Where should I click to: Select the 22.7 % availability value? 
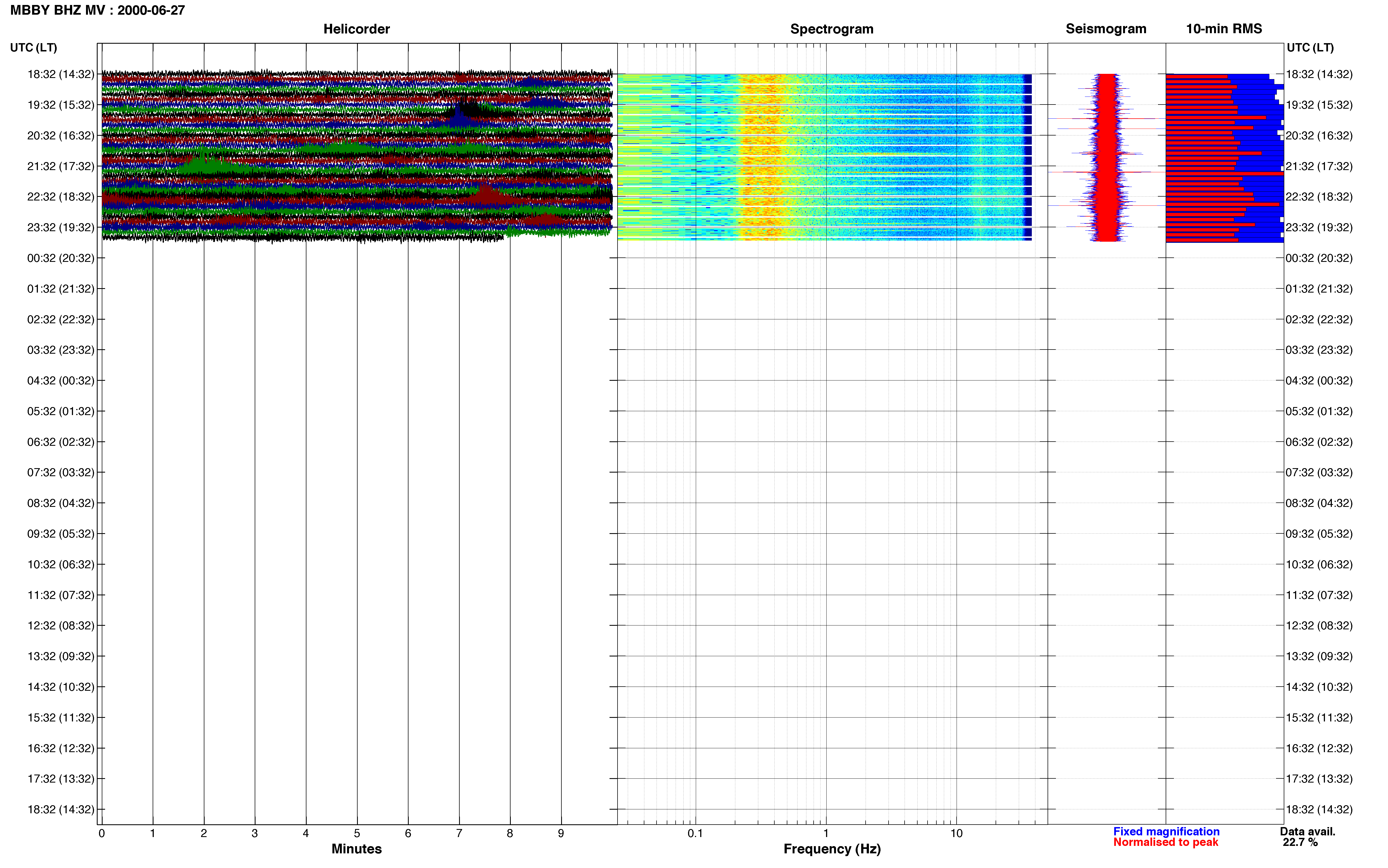(1300, 842)
